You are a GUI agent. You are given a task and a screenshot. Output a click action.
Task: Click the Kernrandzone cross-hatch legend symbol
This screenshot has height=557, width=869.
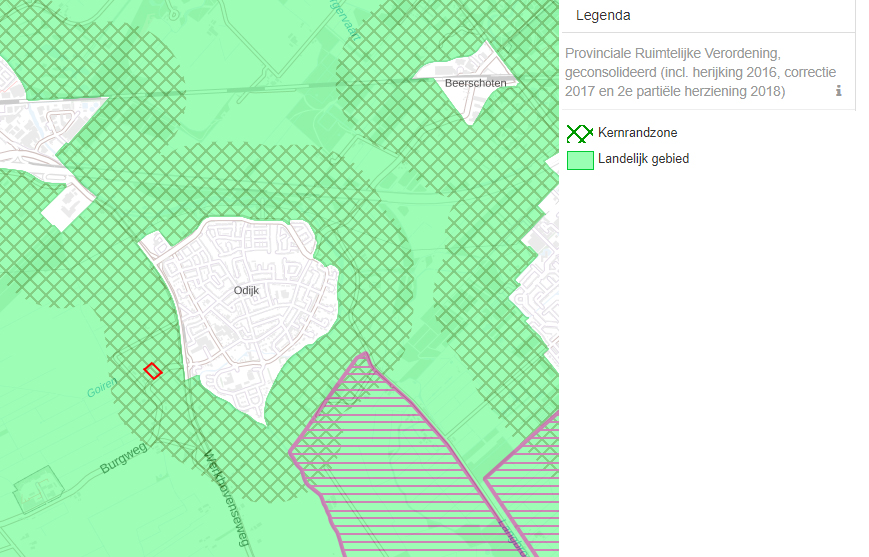(x=580, y=133)
